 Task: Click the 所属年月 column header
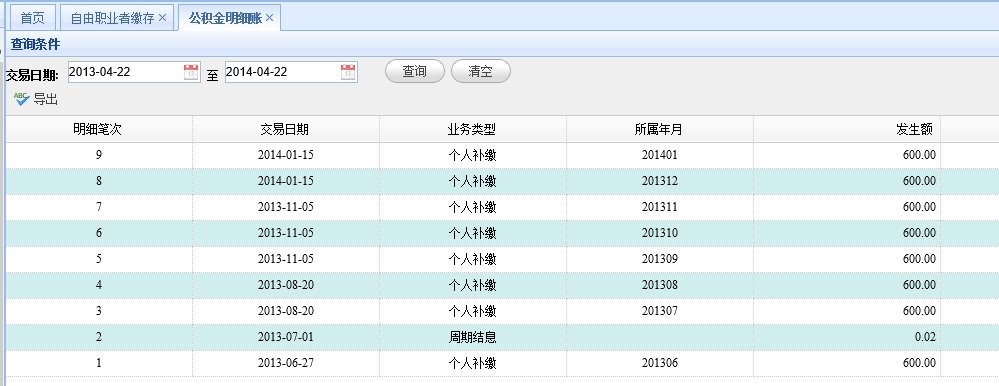[x=659, y=129]
